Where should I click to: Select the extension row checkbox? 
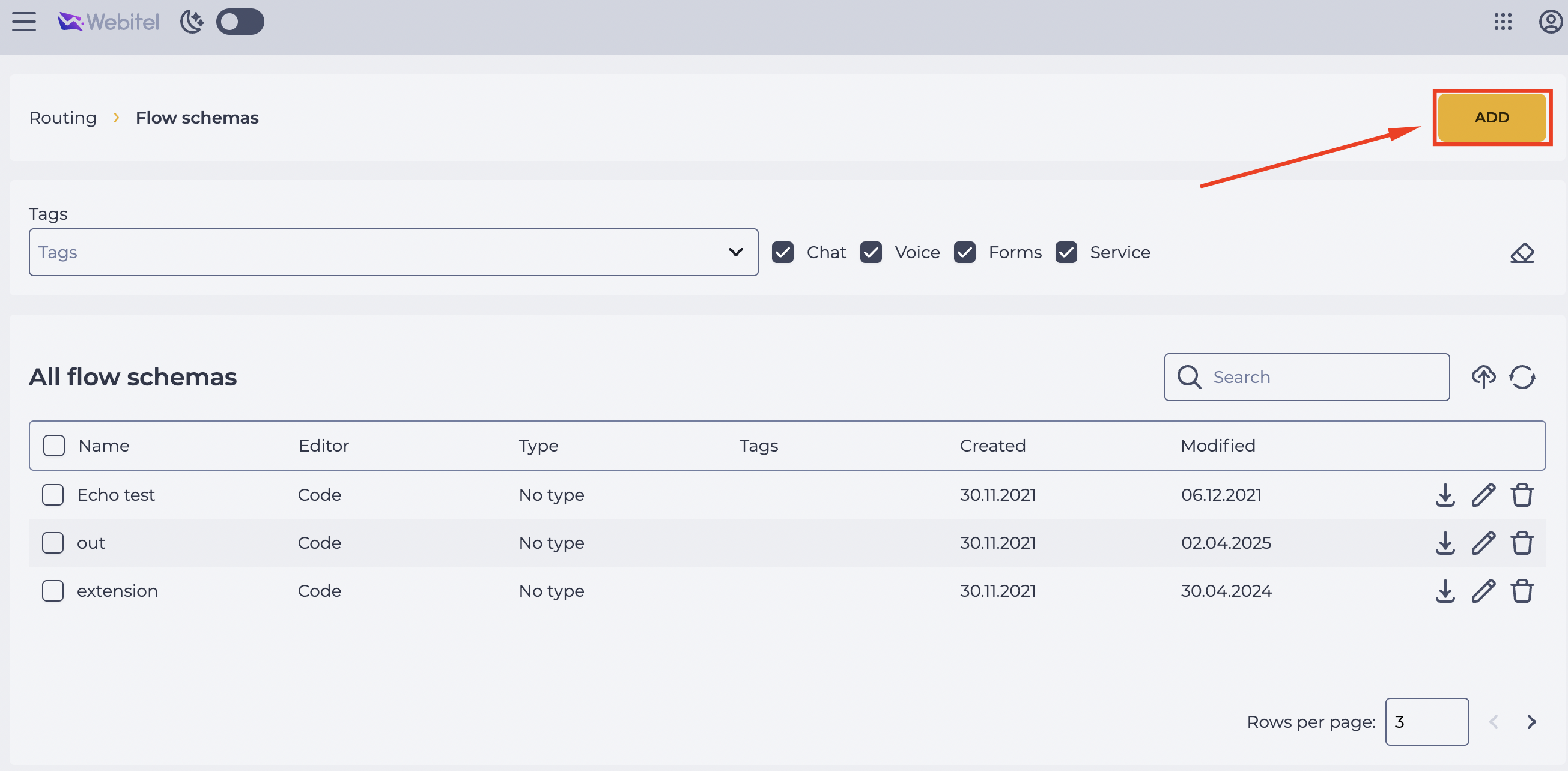point(53,591)
